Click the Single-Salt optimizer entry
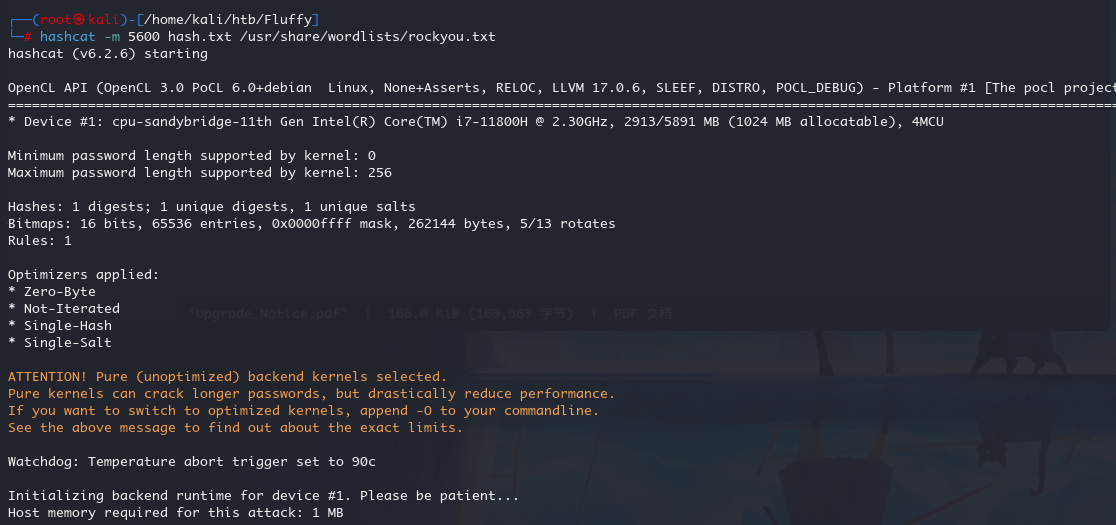Viewport: 1116px width, 525px height. pyautogui.click(x=60, y=343)
